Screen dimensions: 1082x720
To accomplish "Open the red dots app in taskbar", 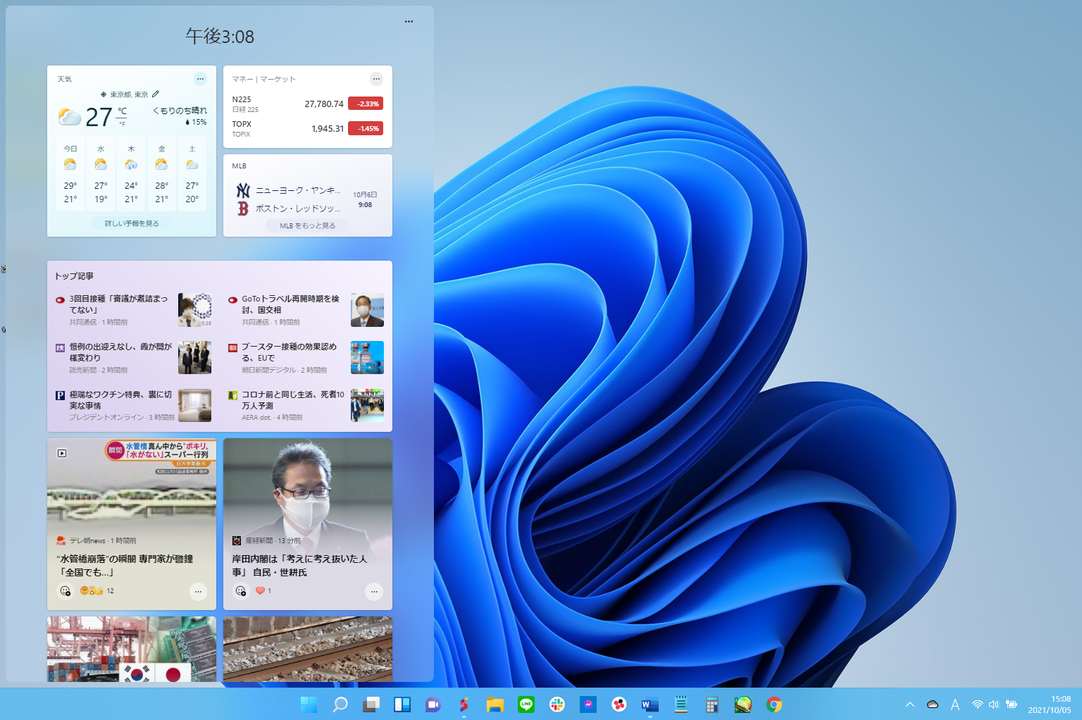I will tap(619, 704).
